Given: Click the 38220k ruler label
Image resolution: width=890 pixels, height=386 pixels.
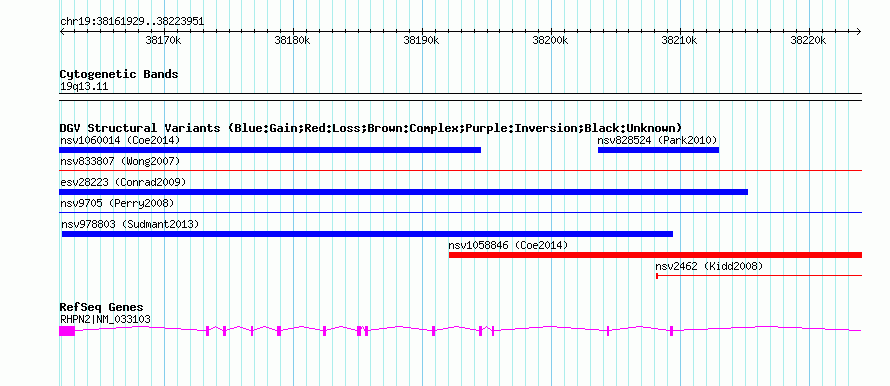Looking at the screenshot, I should point(808,40).
